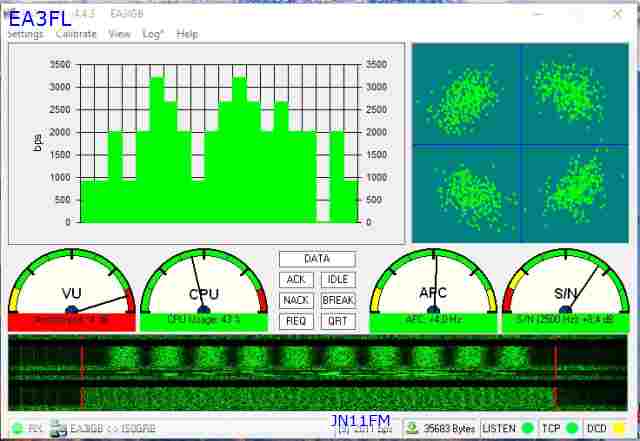Open the Calibrate menu
The image size is (640, 441).
(x=76, y=34)
